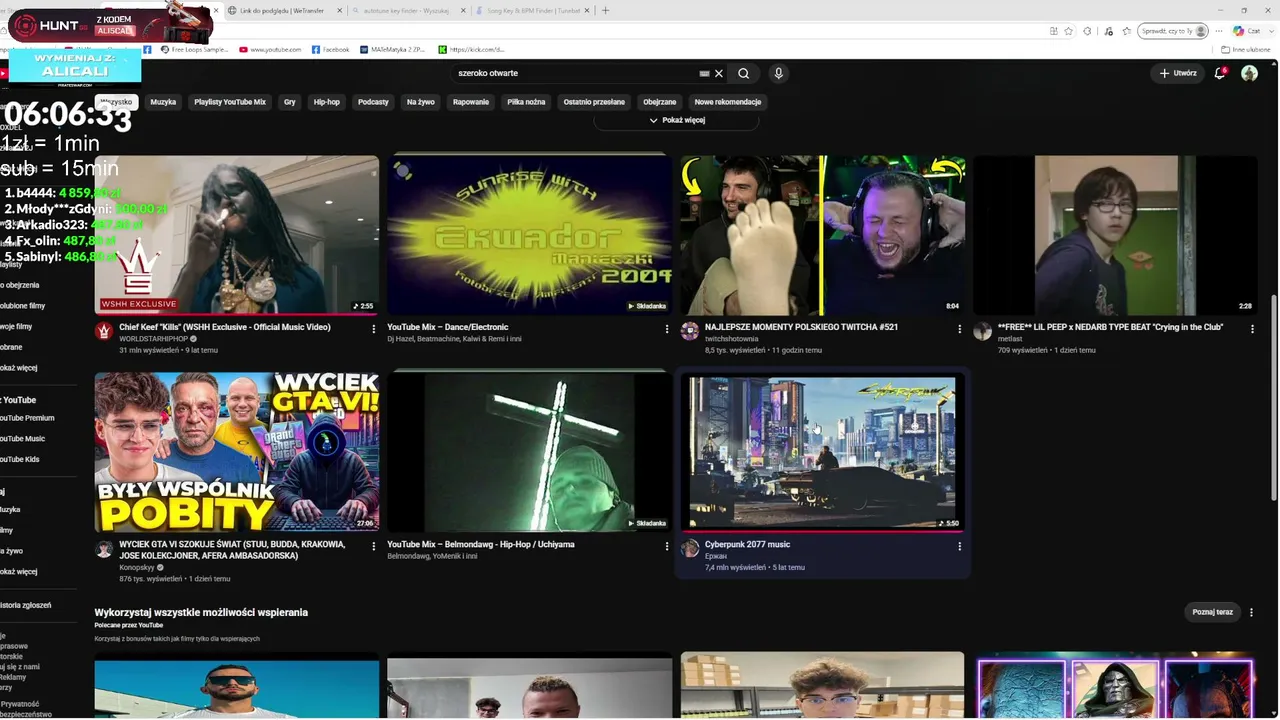Click the Utwórz create button

[x=1178, y=73]
